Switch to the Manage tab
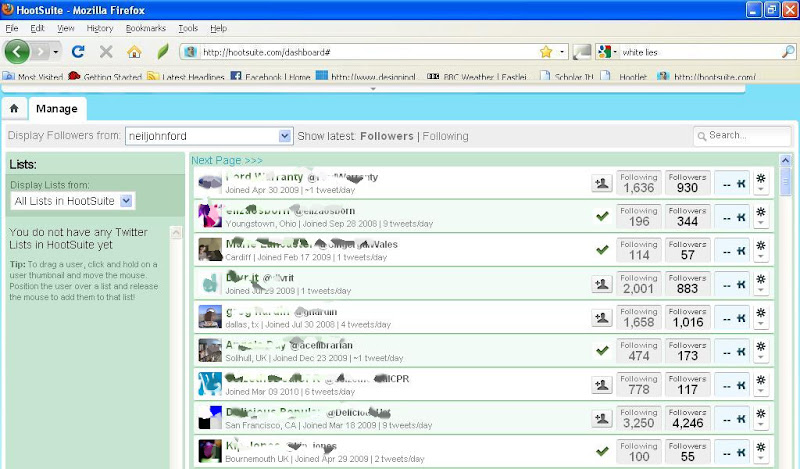 (57, 109)
